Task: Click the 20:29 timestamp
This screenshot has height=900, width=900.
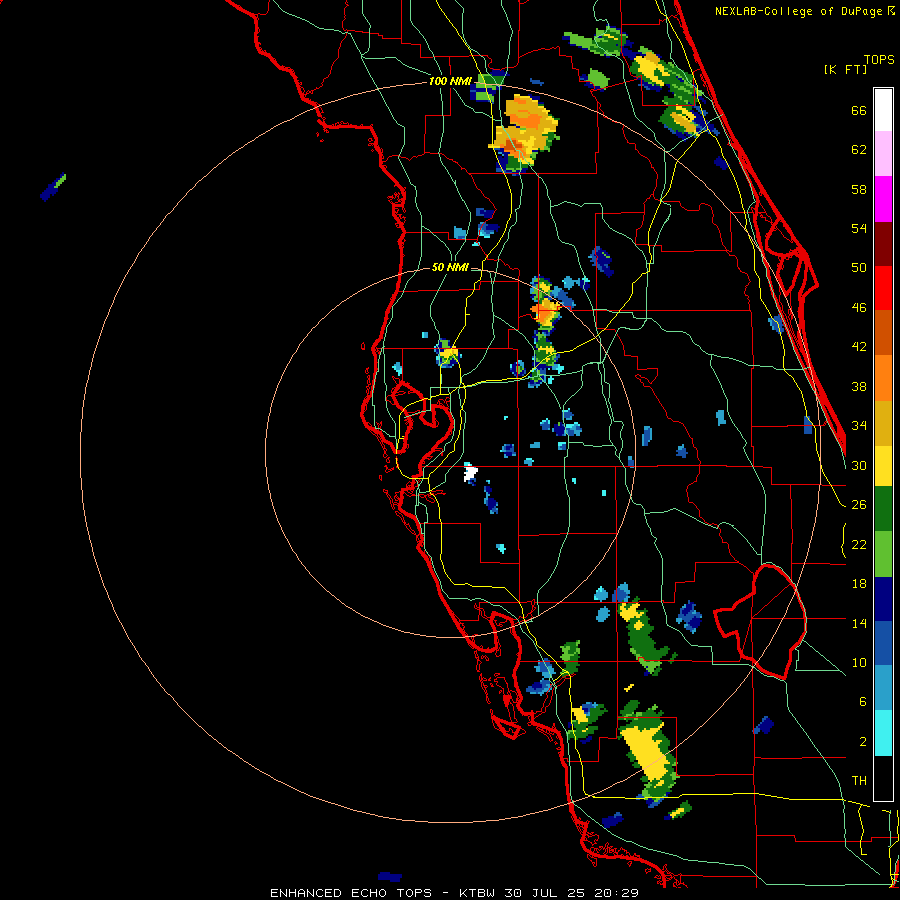Action: [x=617, y=893]
